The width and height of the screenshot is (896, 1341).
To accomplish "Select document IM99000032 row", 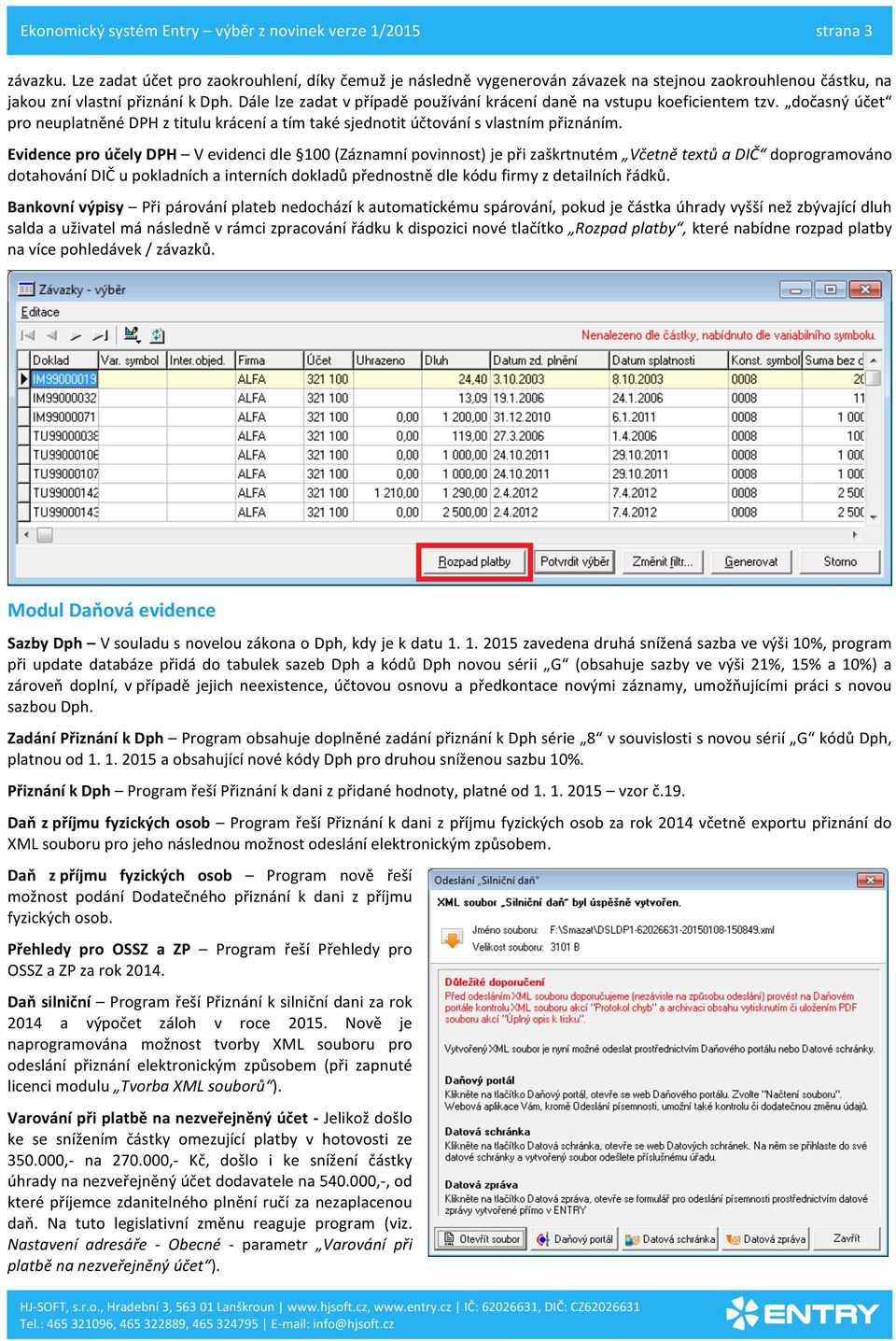I will pyautogui.click(x=63, y=398).
